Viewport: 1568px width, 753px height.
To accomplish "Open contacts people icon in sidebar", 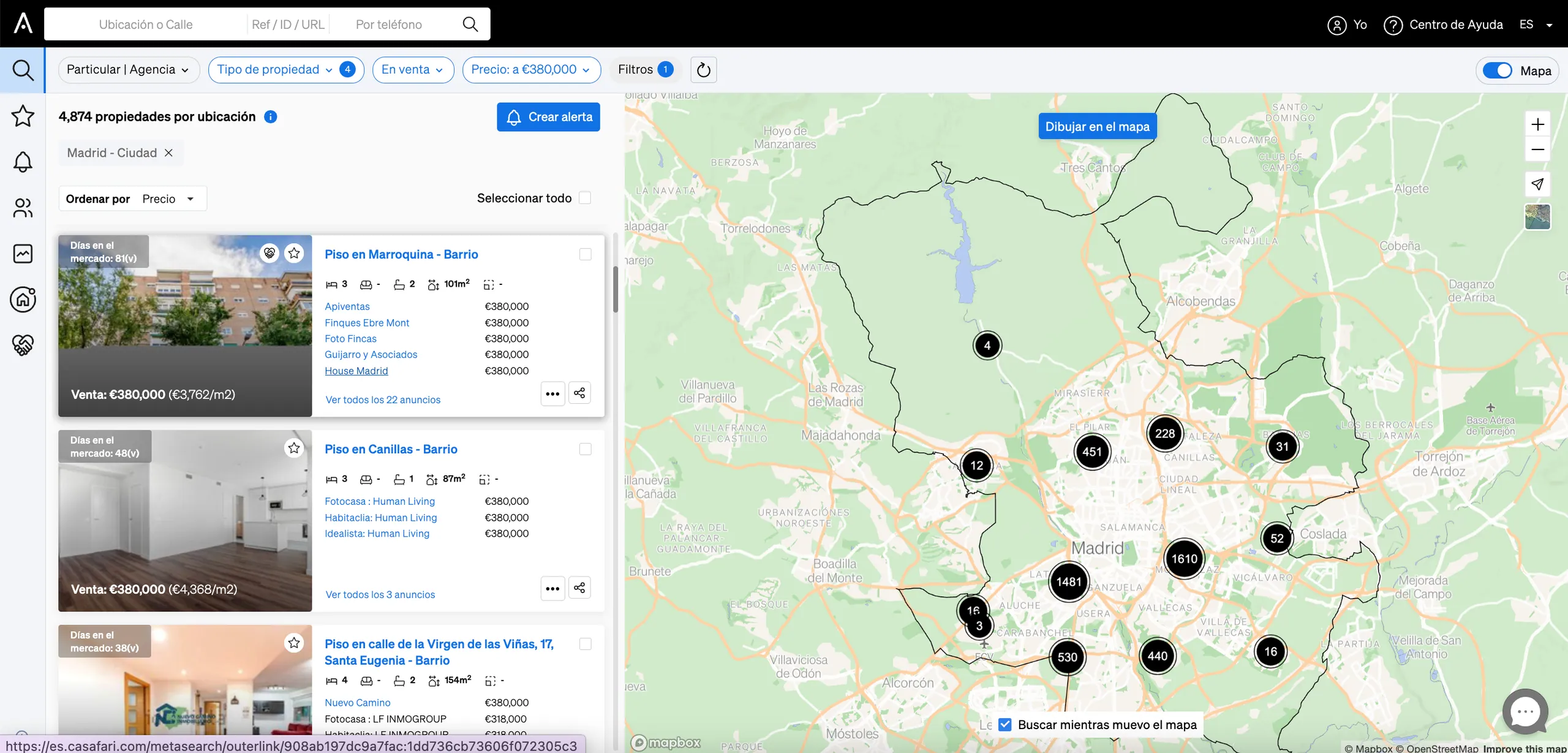I will point(23,208).
